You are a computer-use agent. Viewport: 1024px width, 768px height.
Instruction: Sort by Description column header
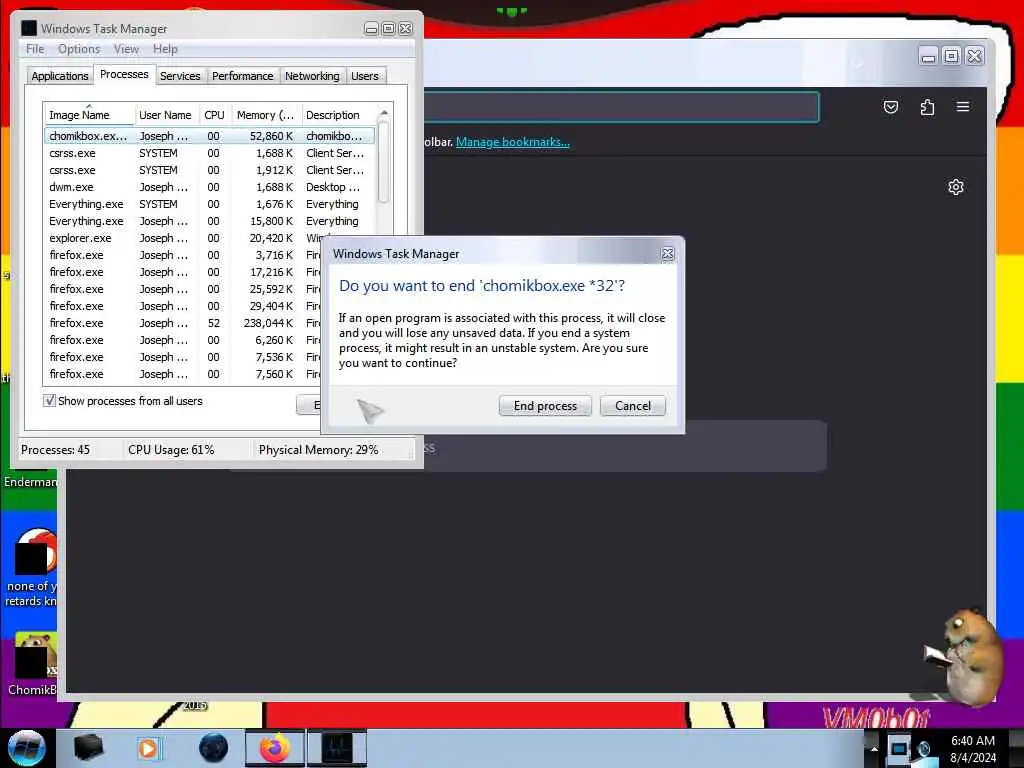click(338, 115)
